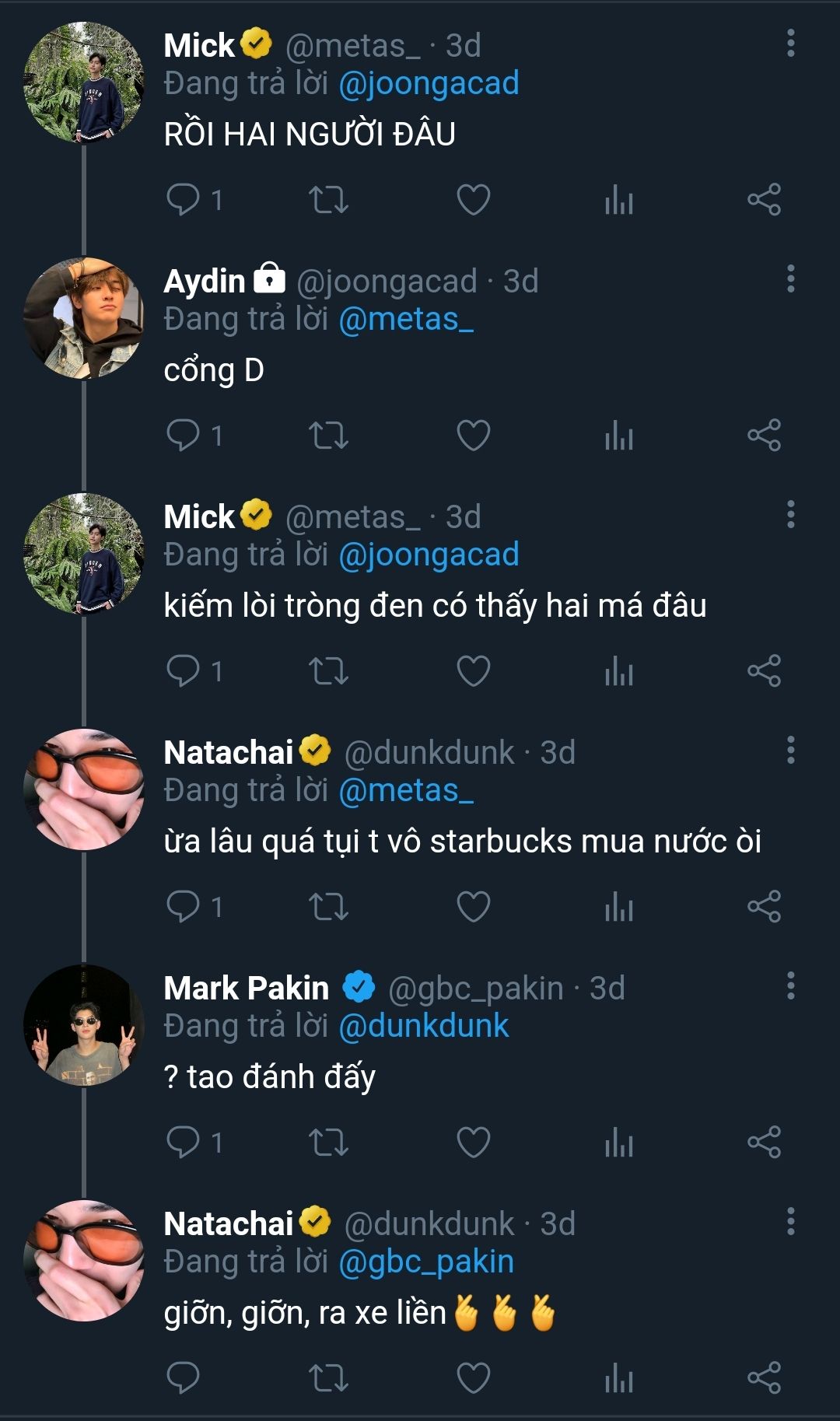View analytics of Aydin's "cổng D" tweet
The height and width of the screenshot is (1421, 840).
point(619,436)
